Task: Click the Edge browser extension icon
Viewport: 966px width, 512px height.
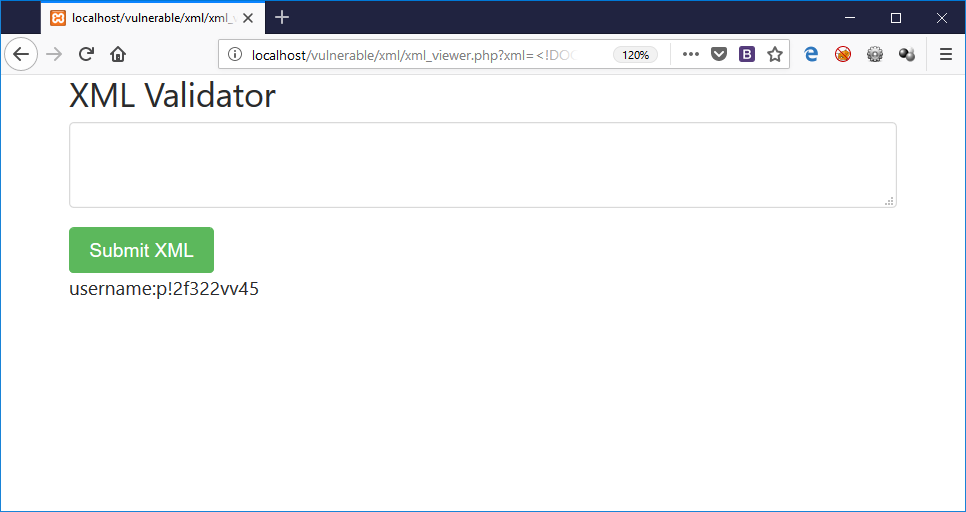Action: click(811, 55)
